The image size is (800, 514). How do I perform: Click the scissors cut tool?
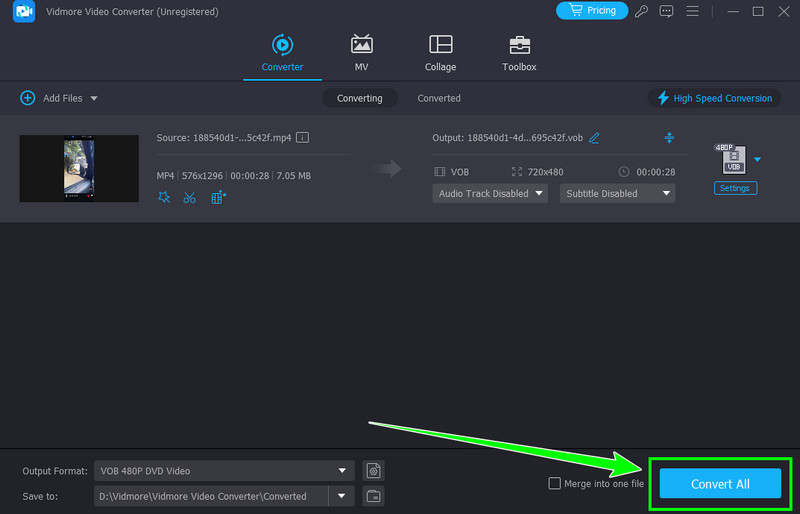(190, 197)
